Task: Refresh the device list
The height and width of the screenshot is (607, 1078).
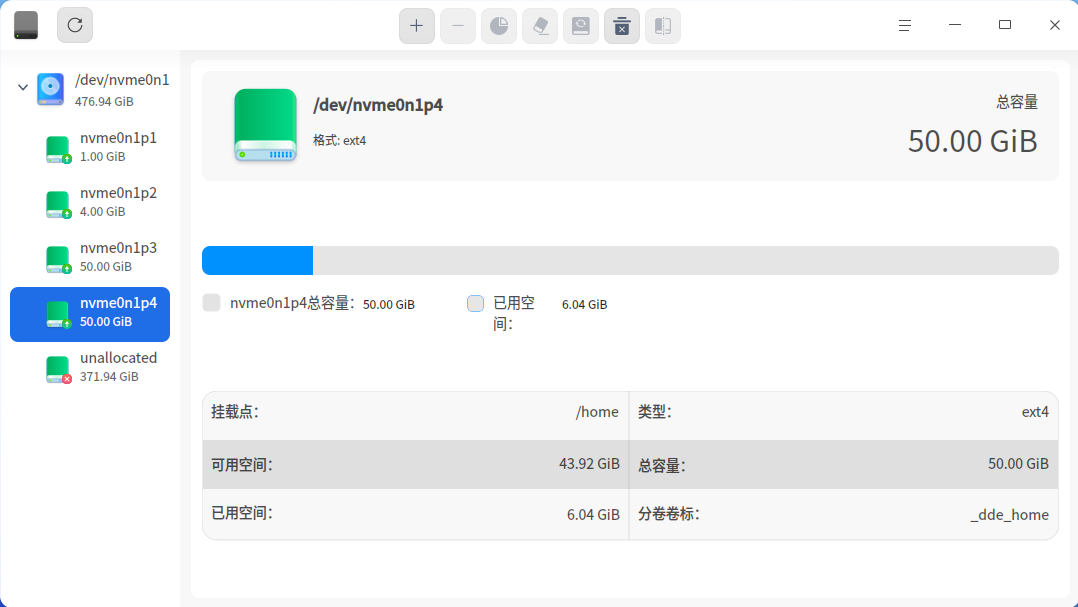Action: (75, 25)
